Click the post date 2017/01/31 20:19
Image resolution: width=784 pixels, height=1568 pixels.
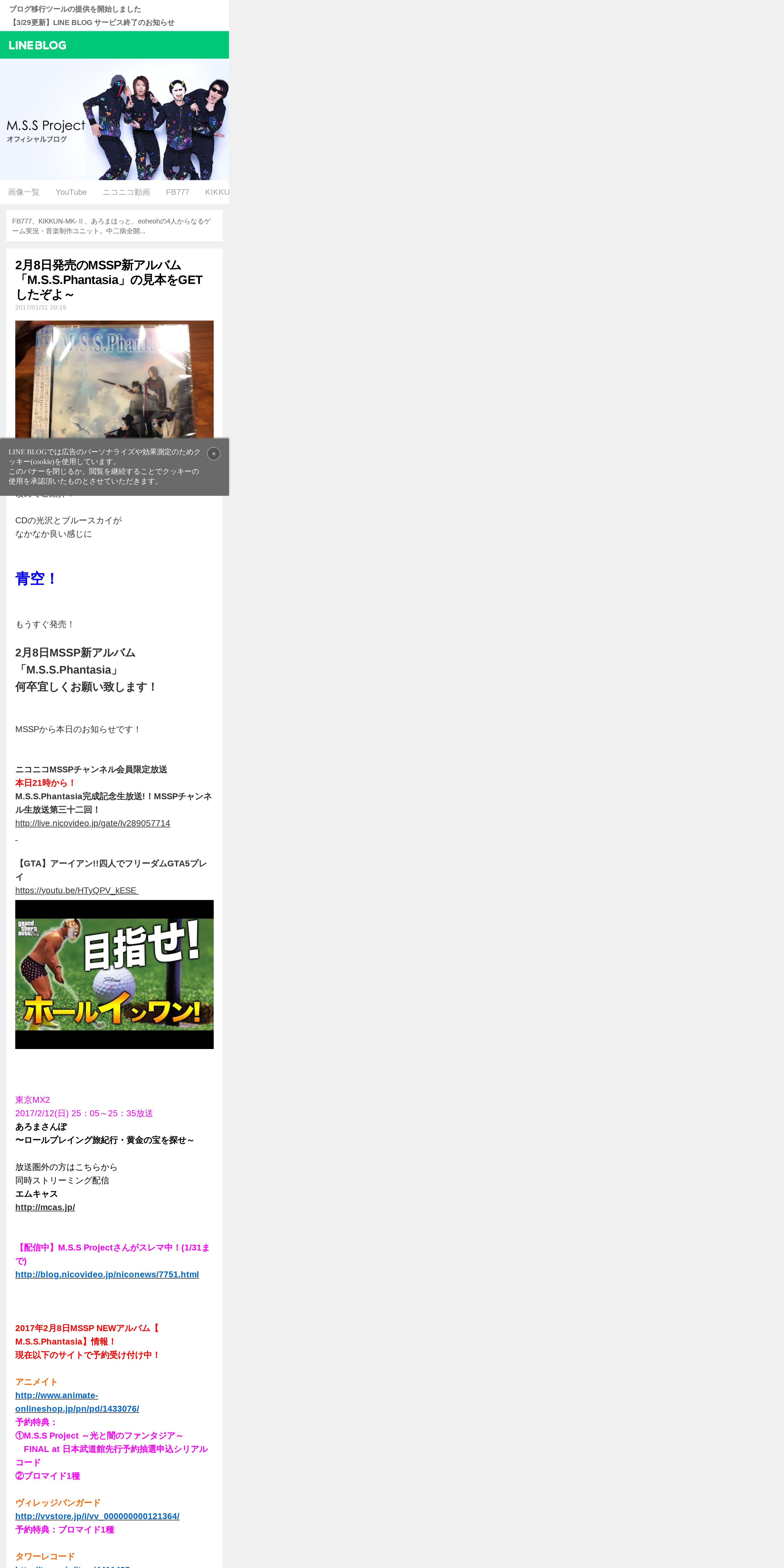[x=41, y=307]
